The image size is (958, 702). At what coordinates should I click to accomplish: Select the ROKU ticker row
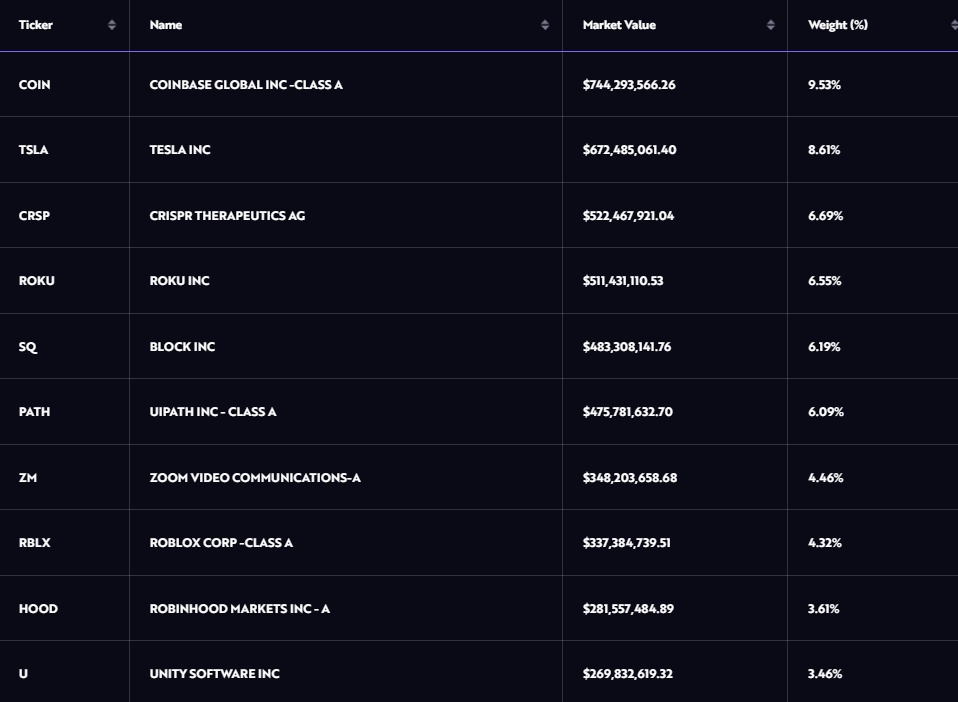click(x=36, y=281)
